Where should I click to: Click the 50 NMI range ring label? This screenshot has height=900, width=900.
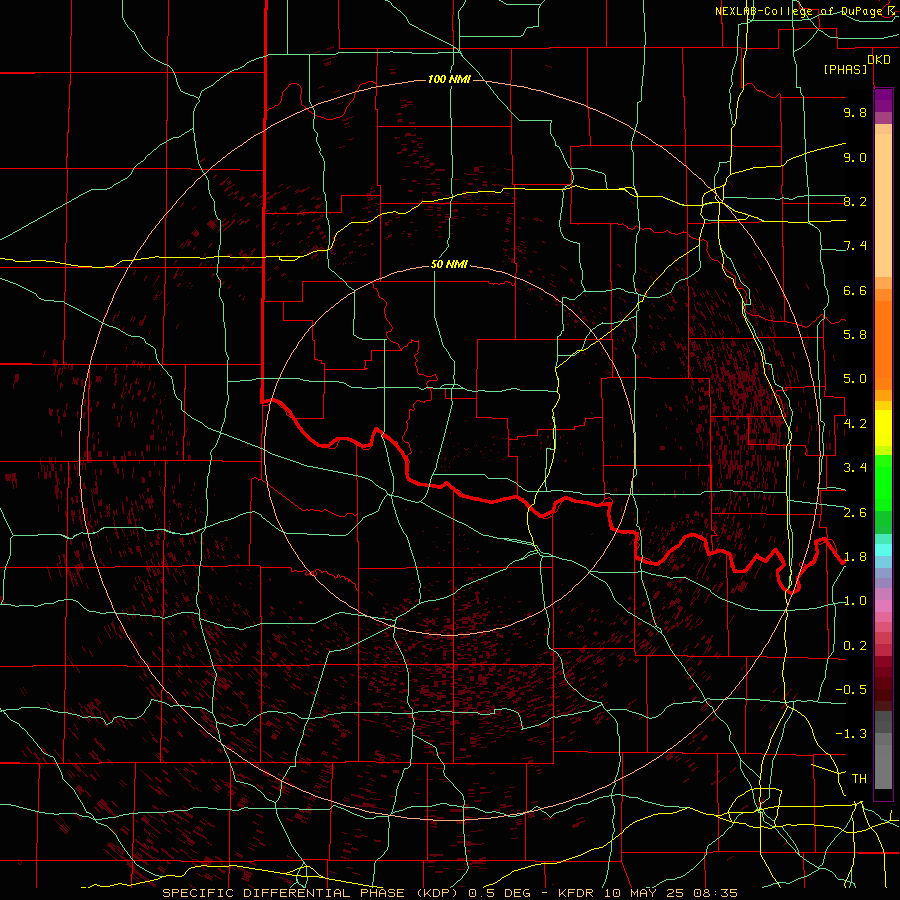pos(449,265)
